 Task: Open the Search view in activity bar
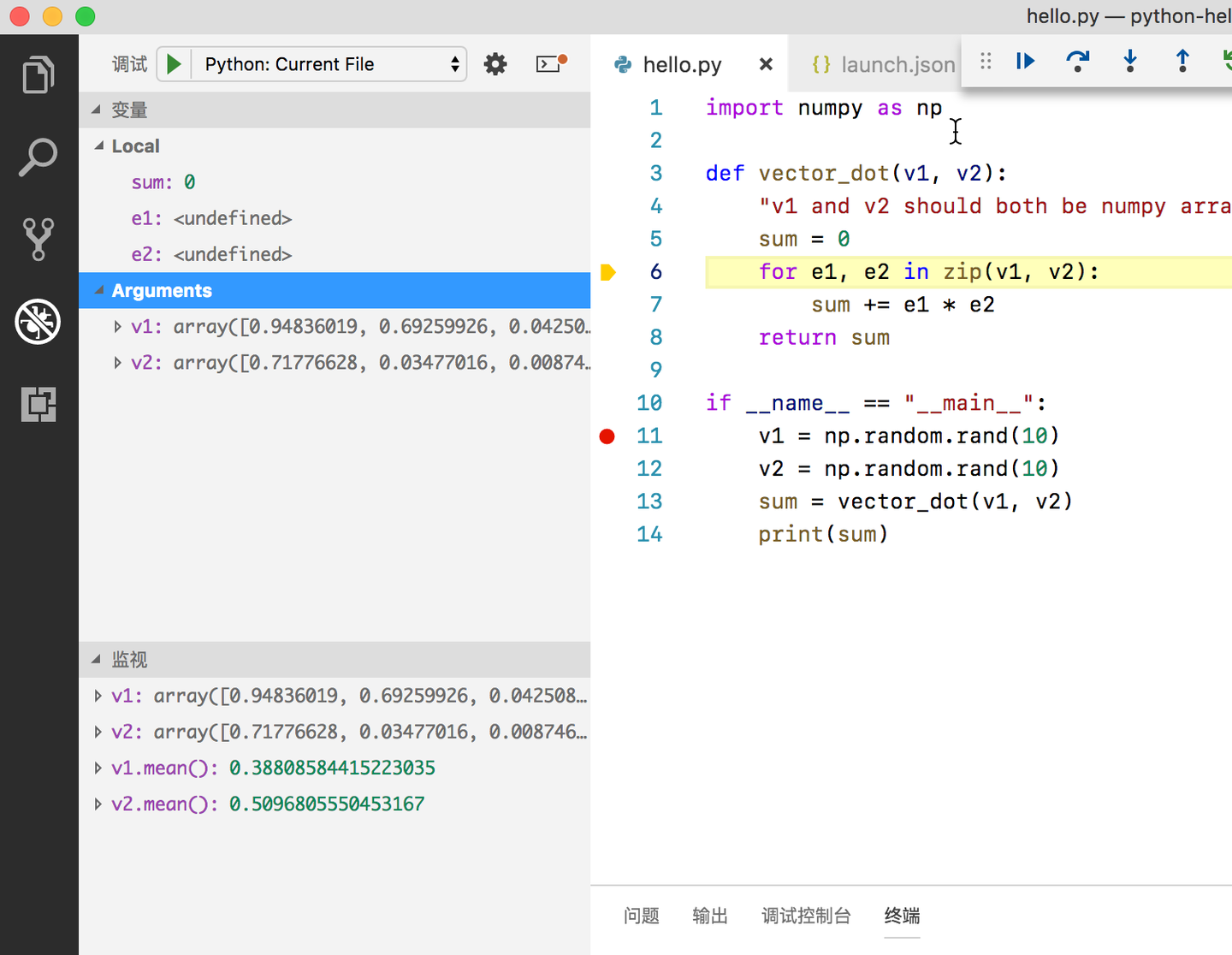coord(38,157)
